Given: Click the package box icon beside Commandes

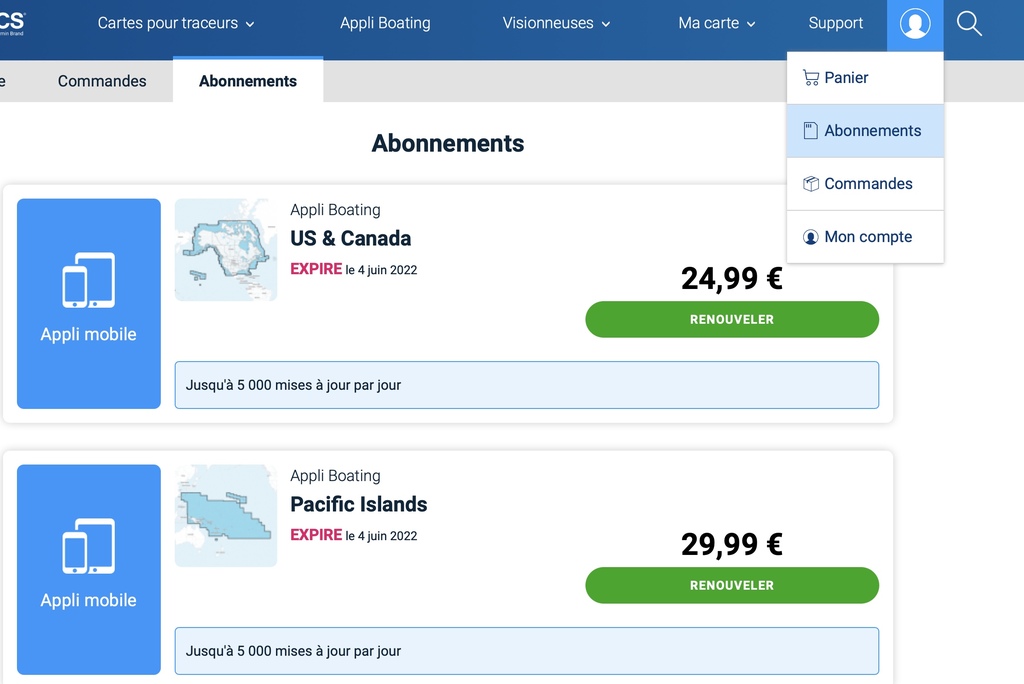Looking at the screenshot, I should [810, 184].
